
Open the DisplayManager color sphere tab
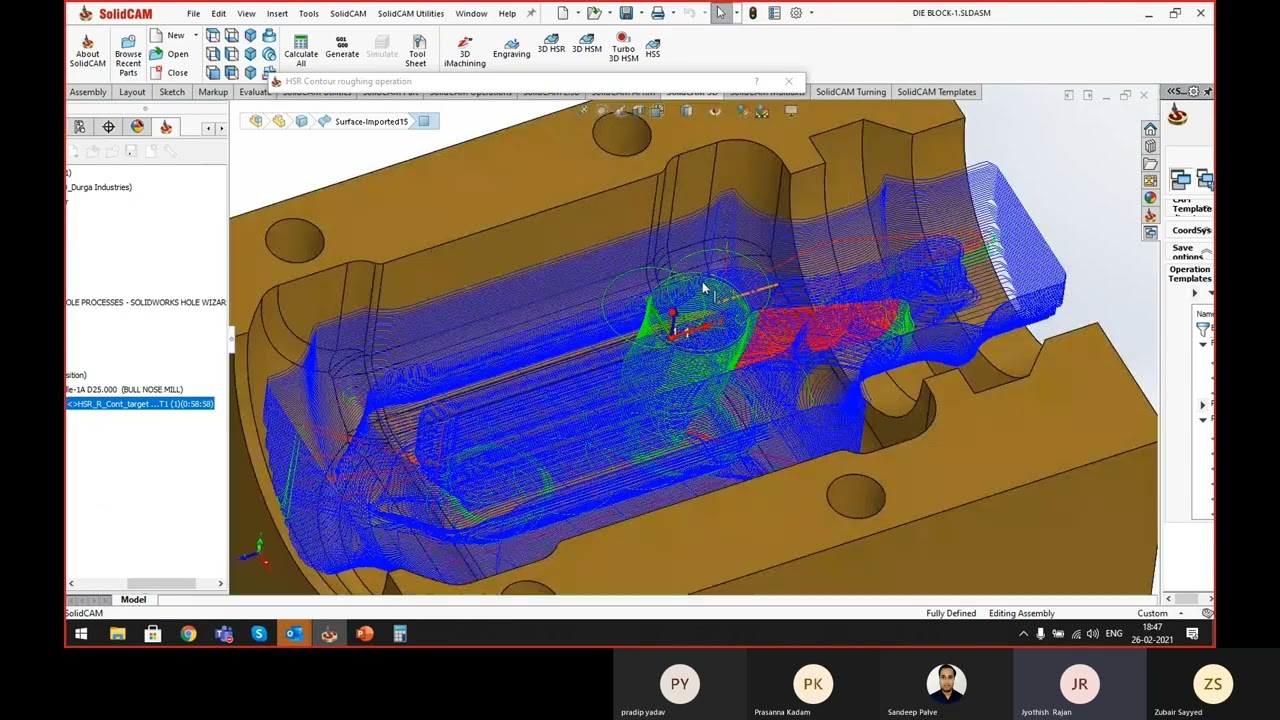tap(137, 127)
